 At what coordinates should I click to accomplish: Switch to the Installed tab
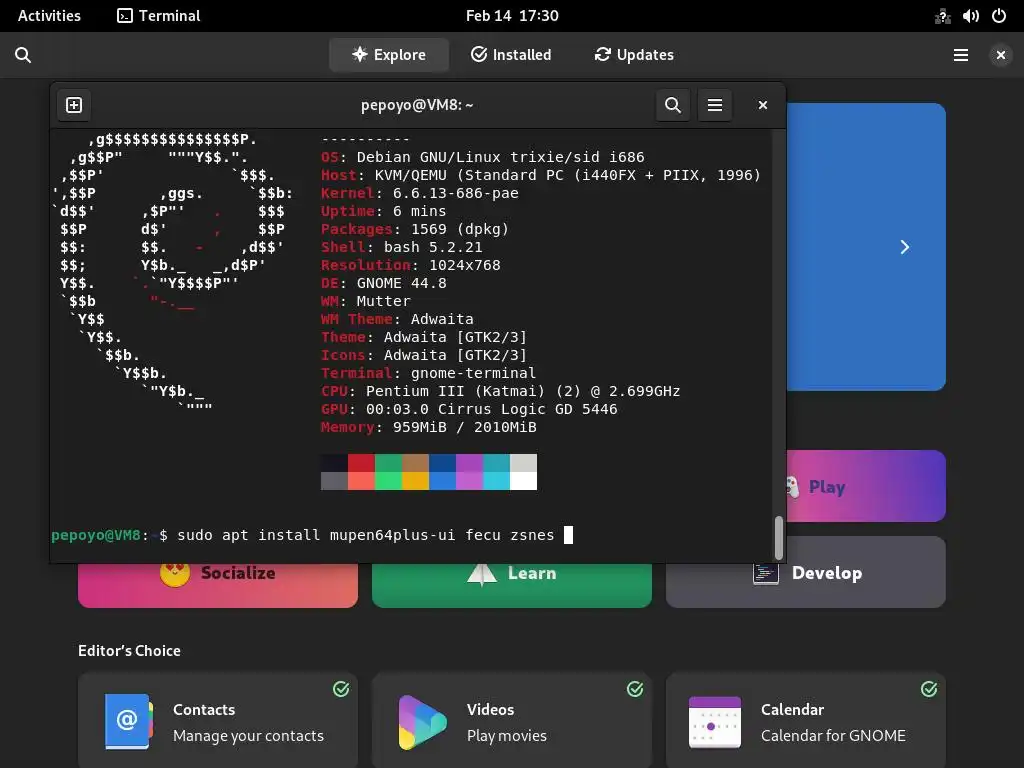(x=511, y=55)
